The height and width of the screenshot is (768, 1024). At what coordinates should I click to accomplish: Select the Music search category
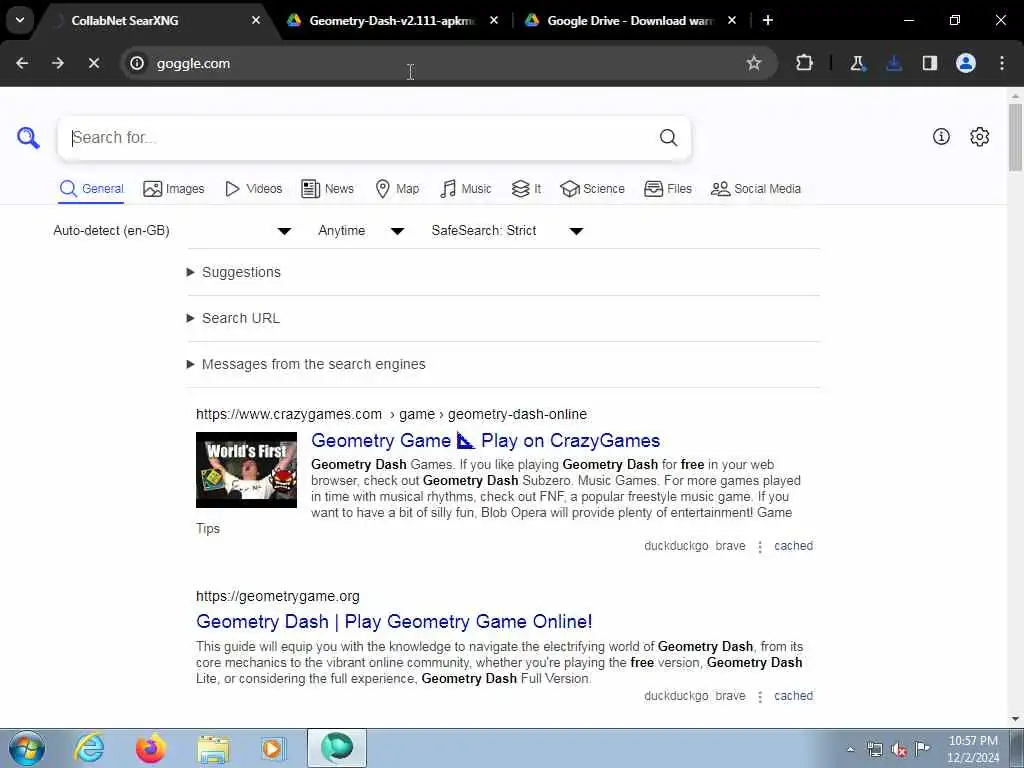point(466,189)
